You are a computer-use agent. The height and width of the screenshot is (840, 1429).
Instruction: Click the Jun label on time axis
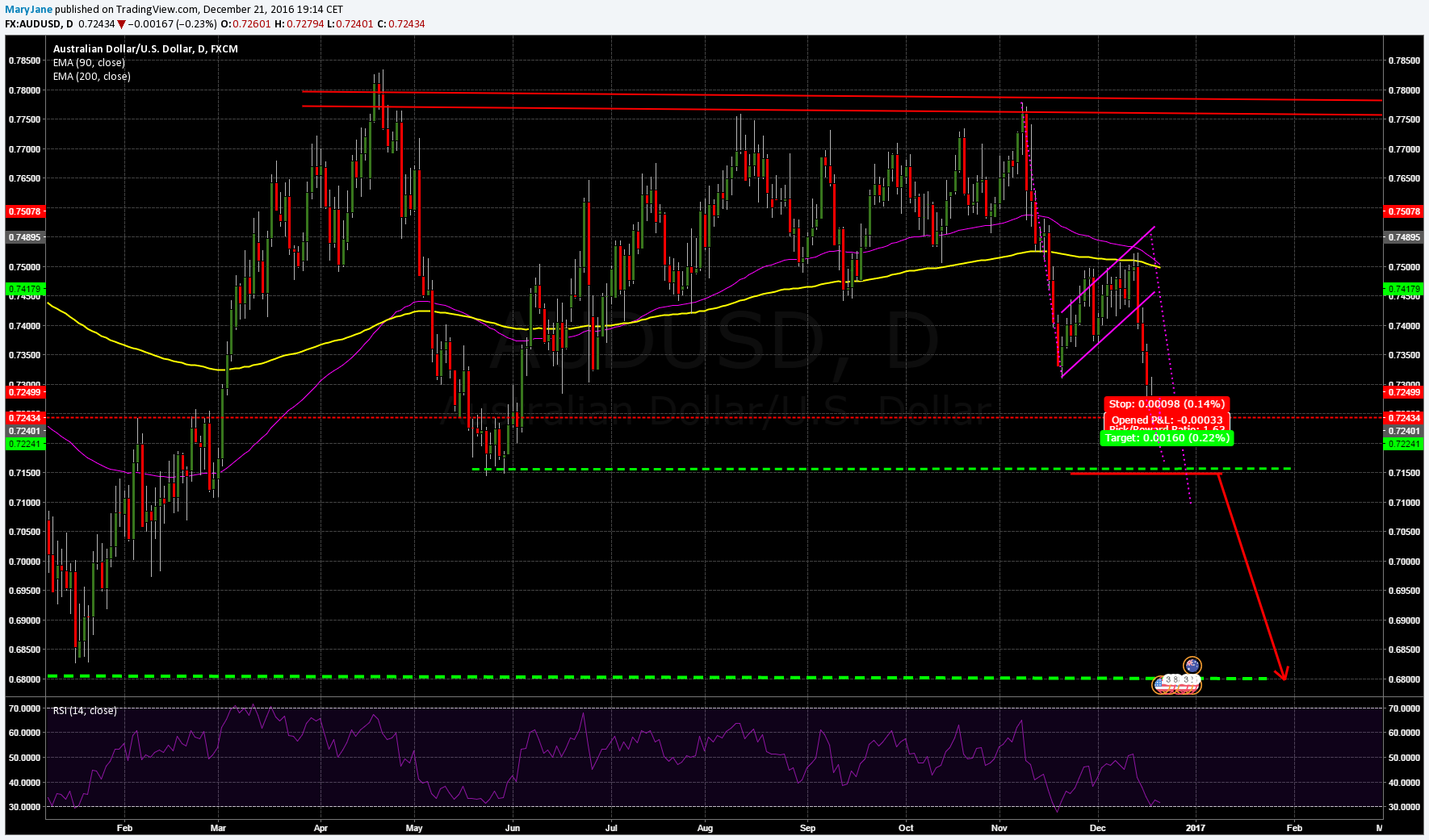coord(512,828)
